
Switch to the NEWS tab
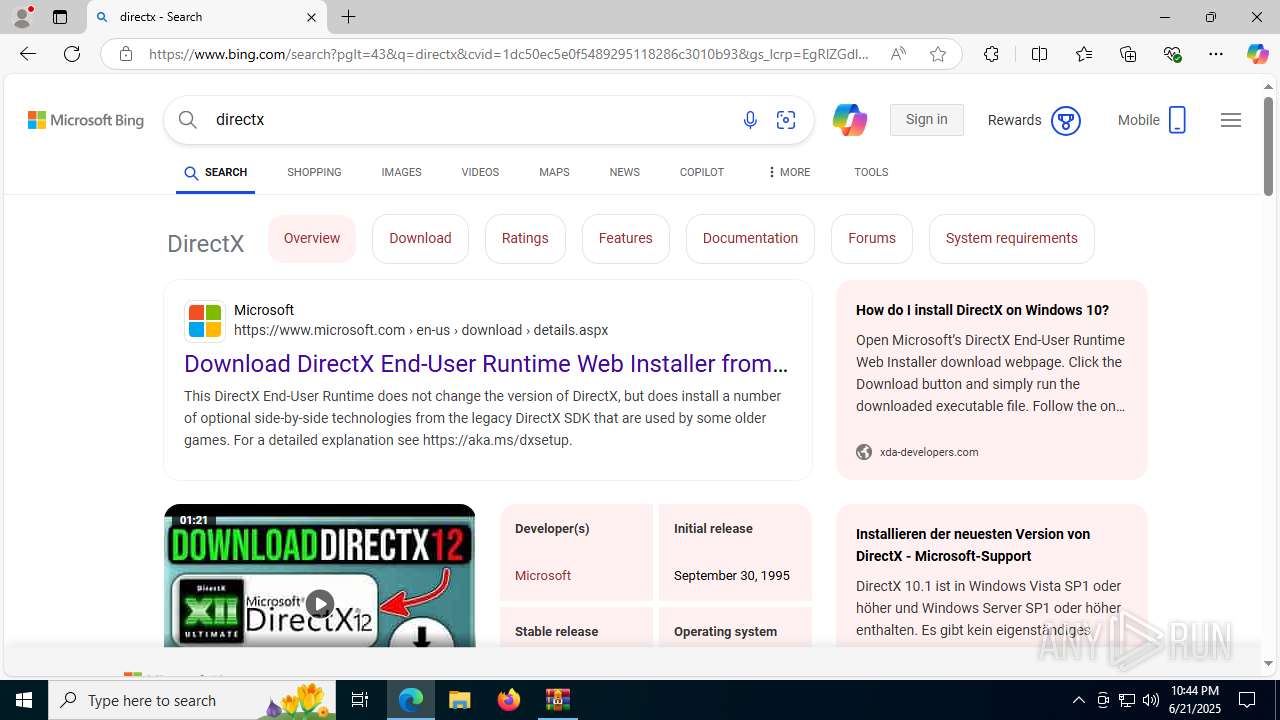coord(624,172)
